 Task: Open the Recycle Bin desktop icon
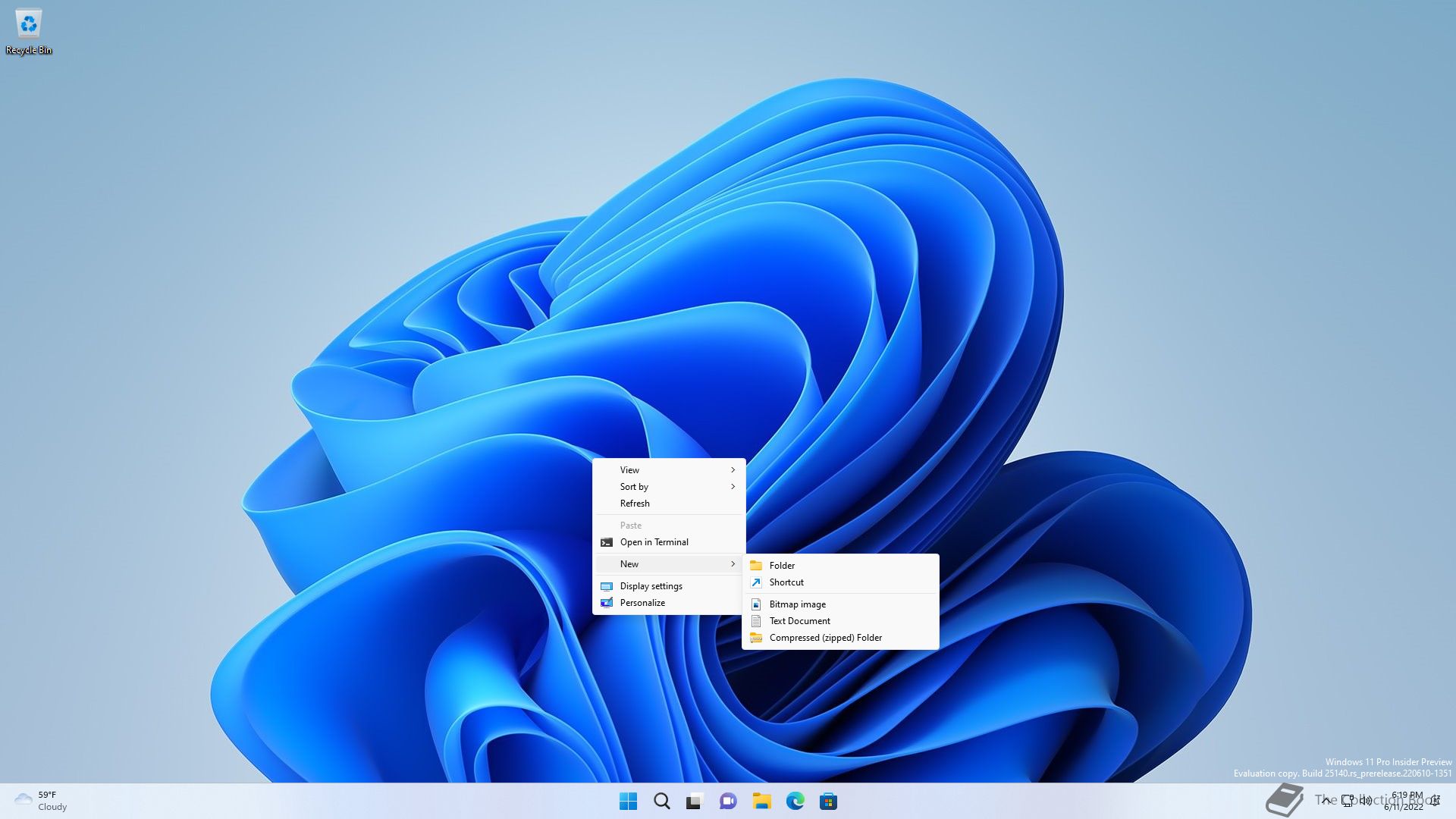(29, 32)
